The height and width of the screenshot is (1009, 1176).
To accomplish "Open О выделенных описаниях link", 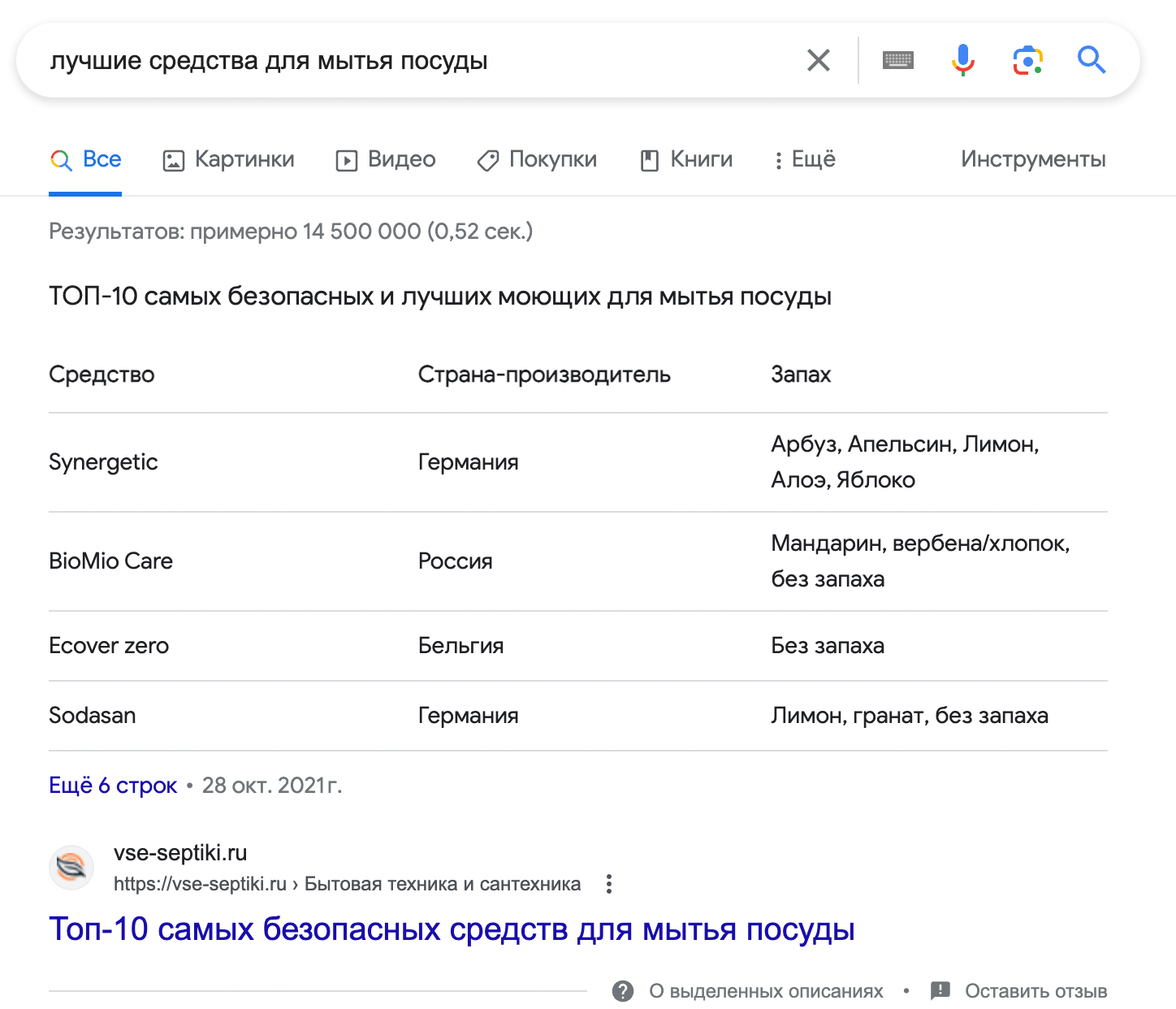I will pyautogui.click(x=766, y=991).
